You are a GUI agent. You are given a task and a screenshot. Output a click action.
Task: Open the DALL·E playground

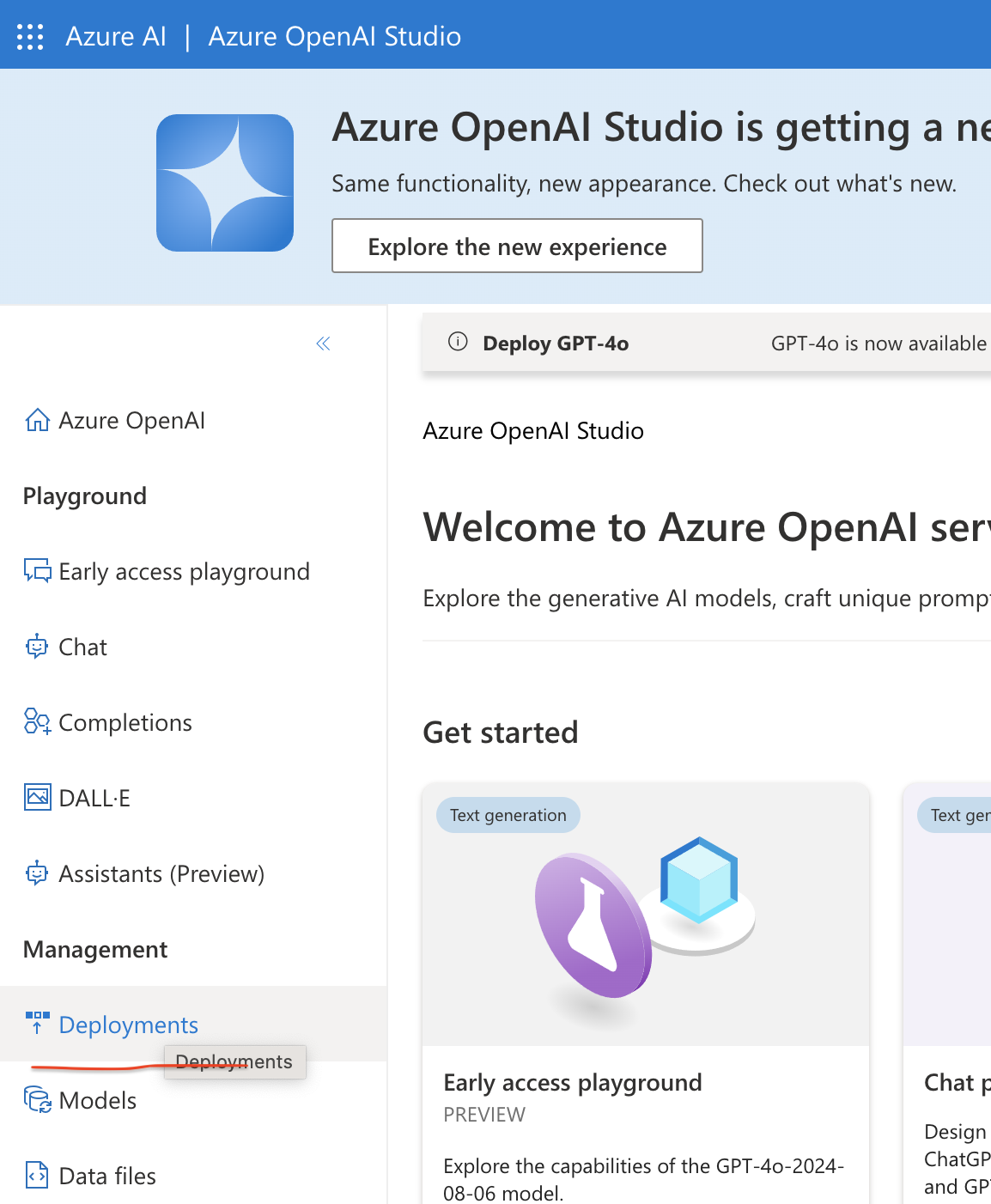pos(94,798)
